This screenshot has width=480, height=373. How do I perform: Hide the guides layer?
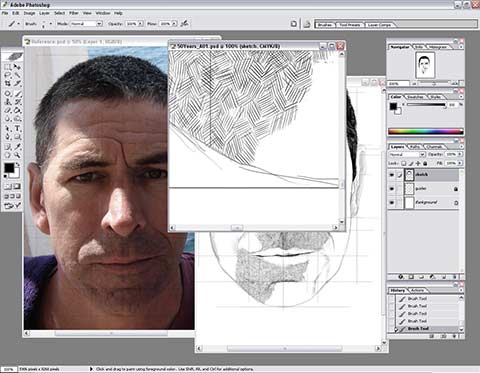click(x=392, y=189)
